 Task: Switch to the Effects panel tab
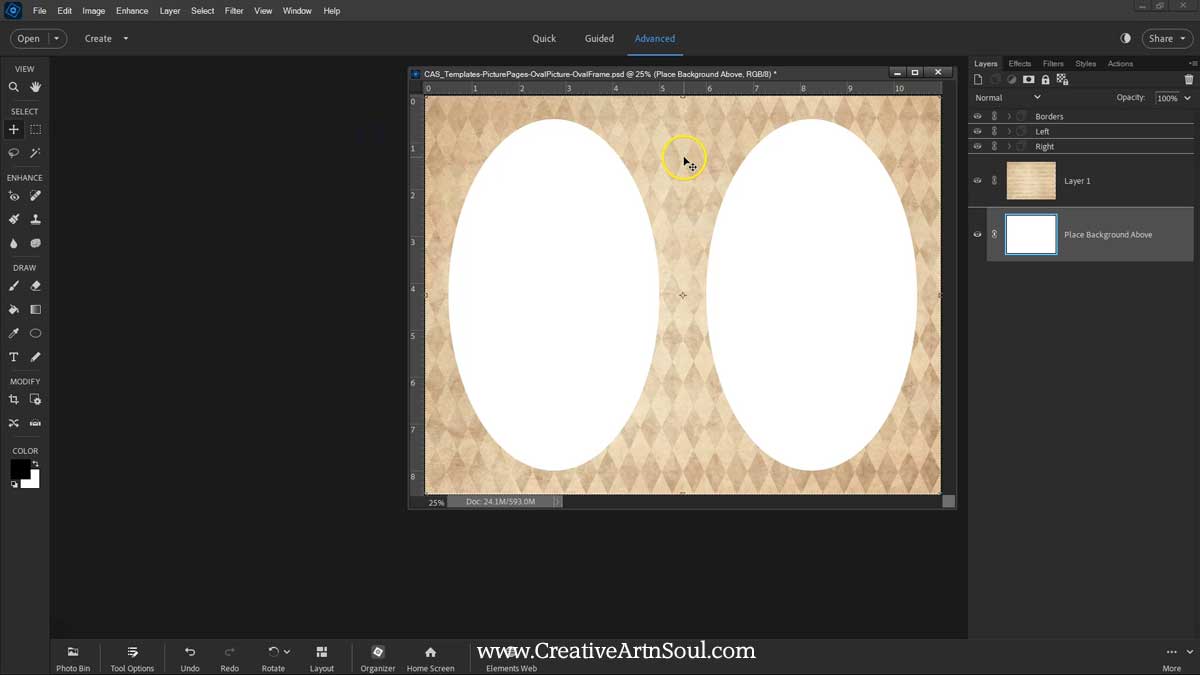[1020, 64]
